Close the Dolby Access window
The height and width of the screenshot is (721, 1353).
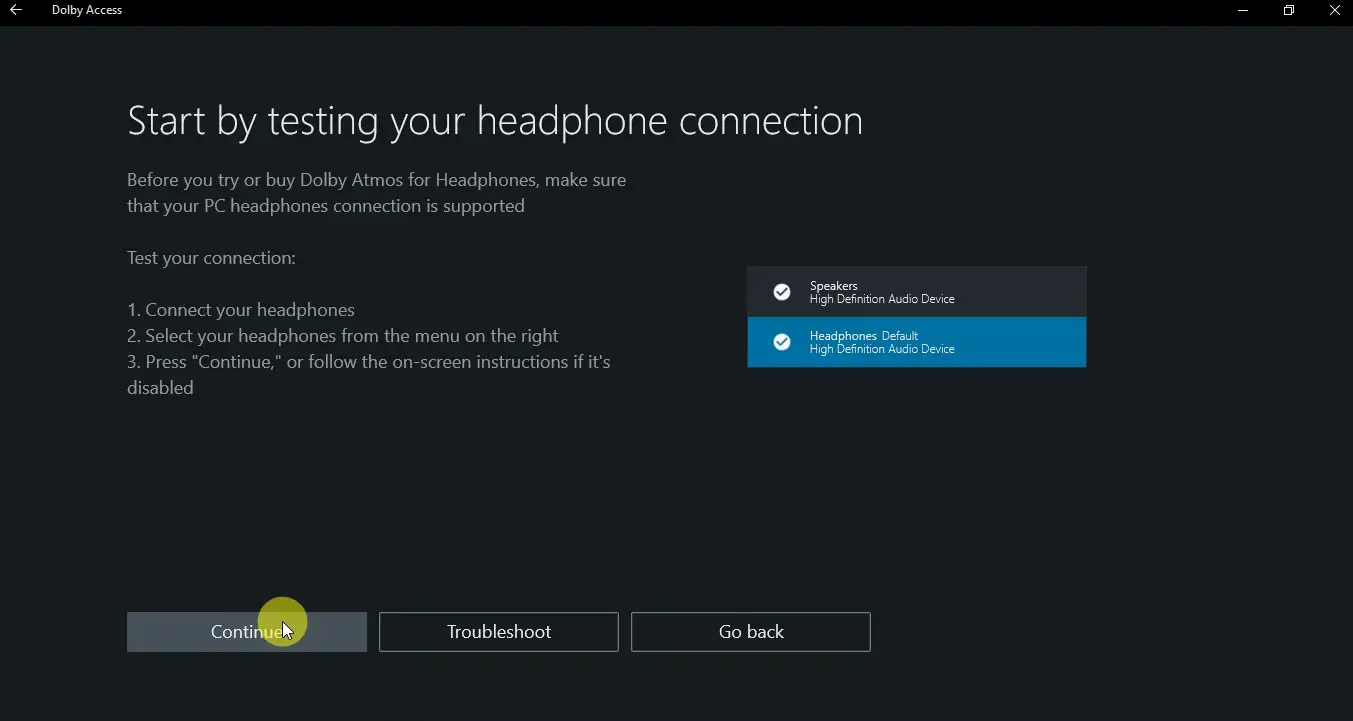click(x=1334, y=10)
